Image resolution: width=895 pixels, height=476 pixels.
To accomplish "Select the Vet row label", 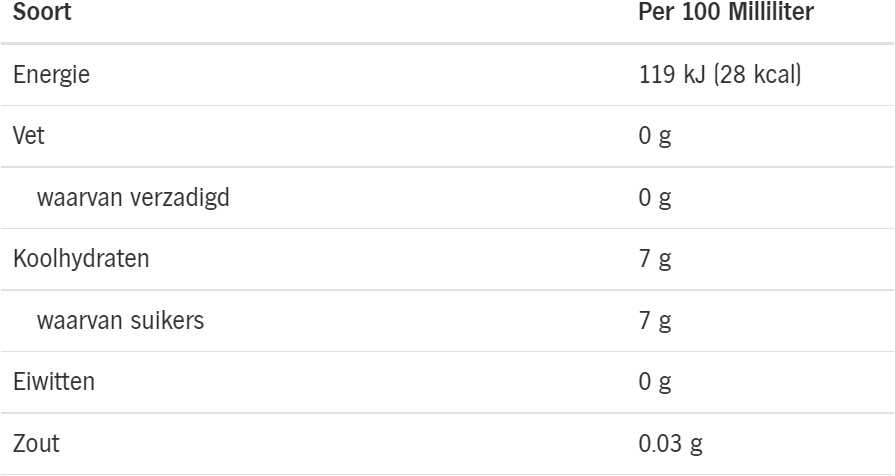I will coord(29,136).
